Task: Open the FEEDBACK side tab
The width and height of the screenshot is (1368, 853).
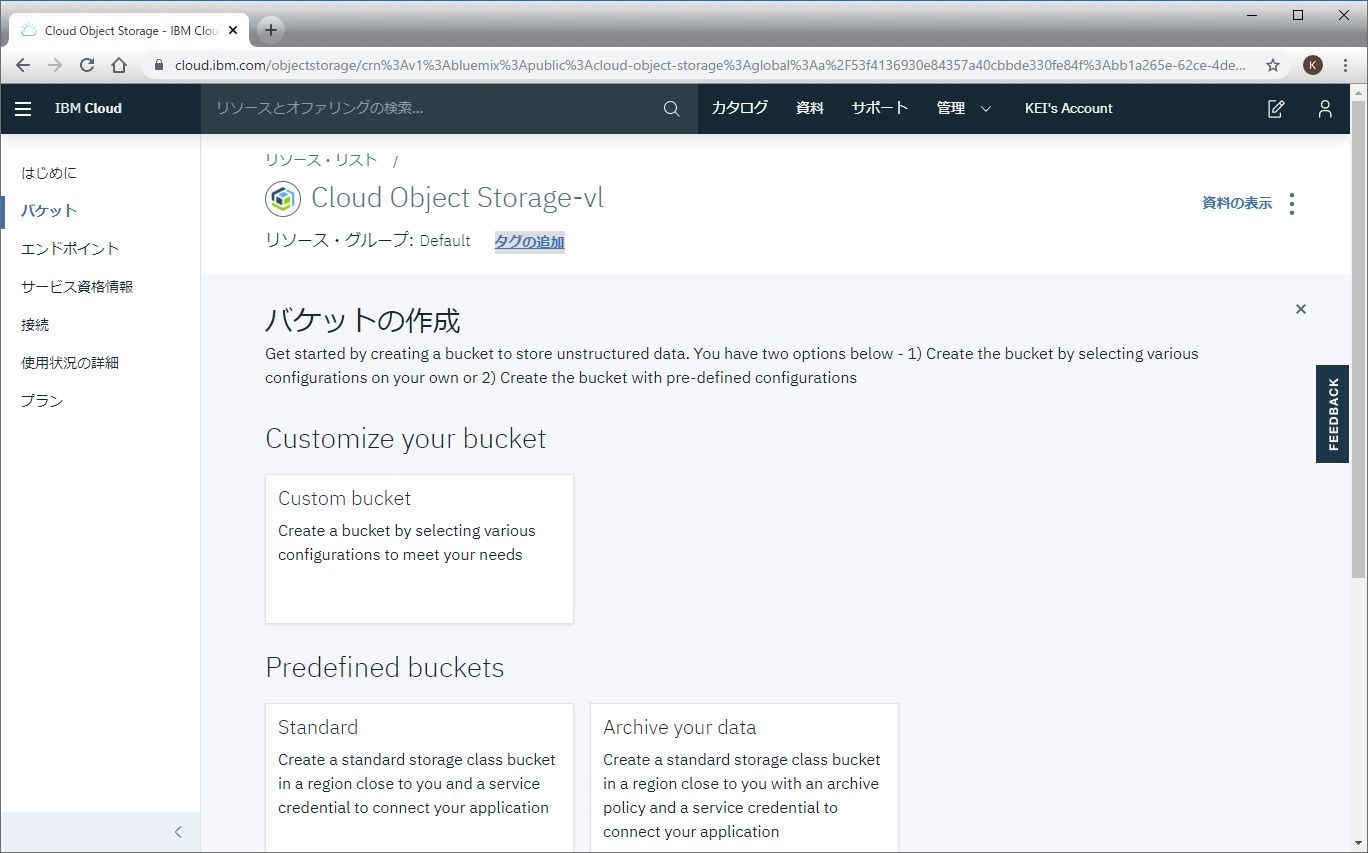Action: tap(1332, 414)
